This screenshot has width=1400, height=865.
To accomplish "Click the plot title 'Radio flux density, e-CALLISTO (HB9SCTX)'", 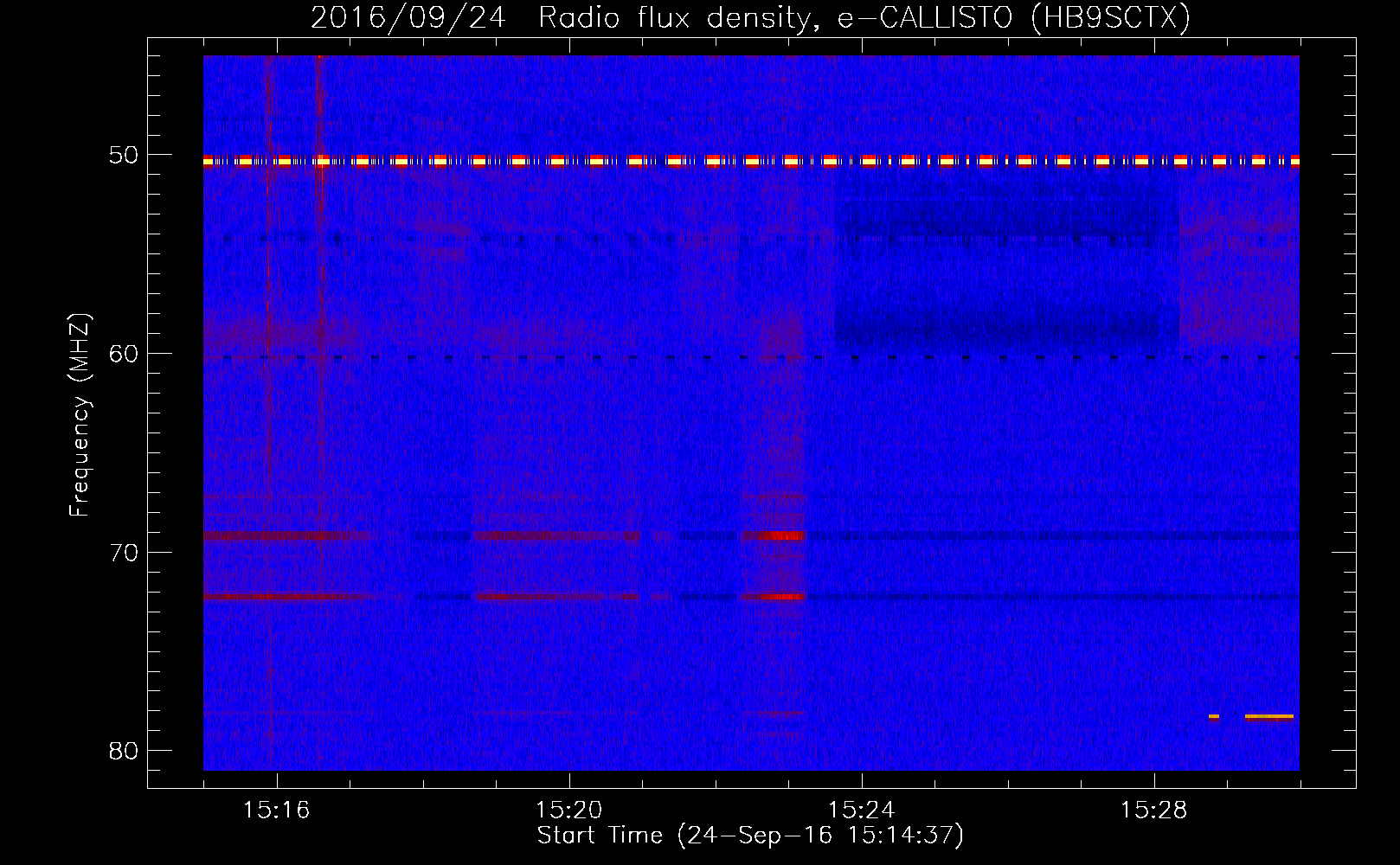I will (x=864, y=17).
